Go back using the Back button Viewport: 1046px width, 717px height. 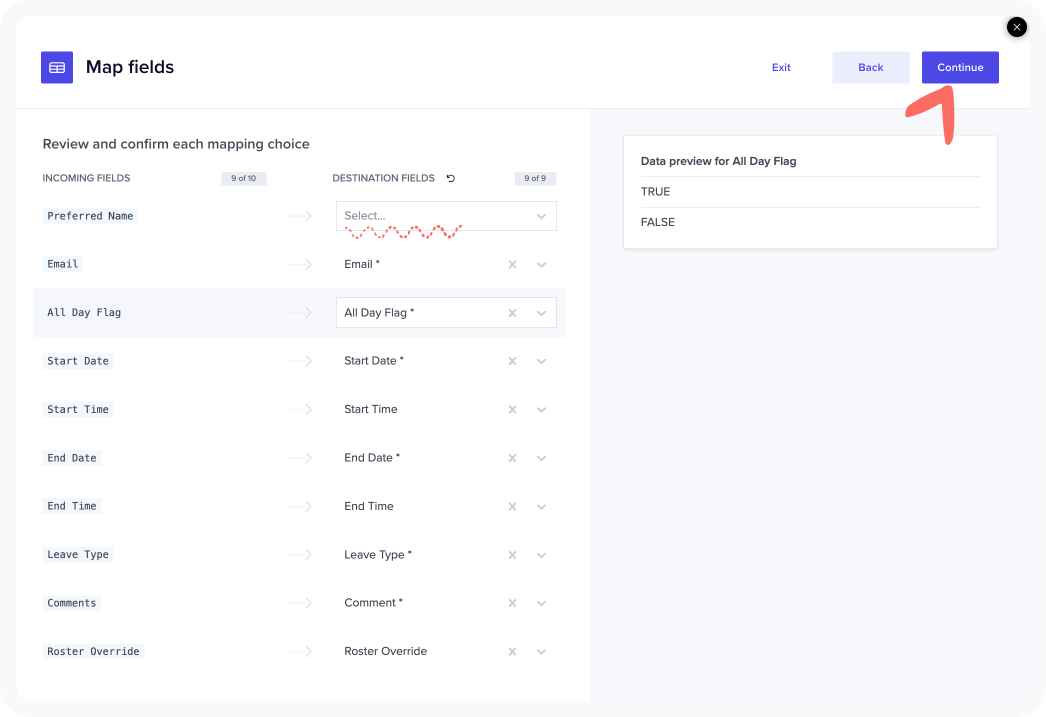click(870, 67)
